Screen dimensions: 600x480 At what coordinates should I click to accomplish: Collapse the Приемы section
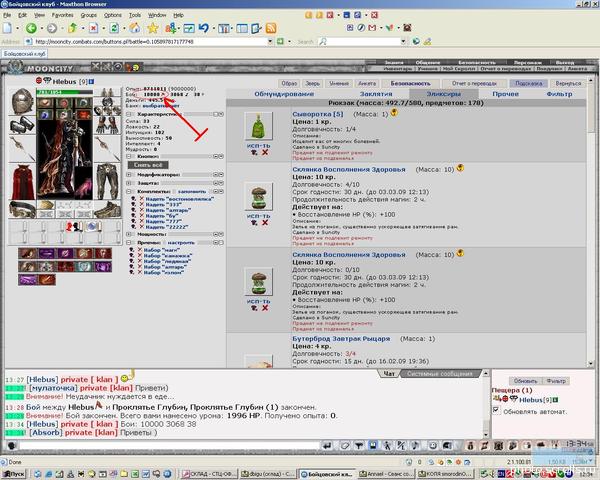[129, 243]
